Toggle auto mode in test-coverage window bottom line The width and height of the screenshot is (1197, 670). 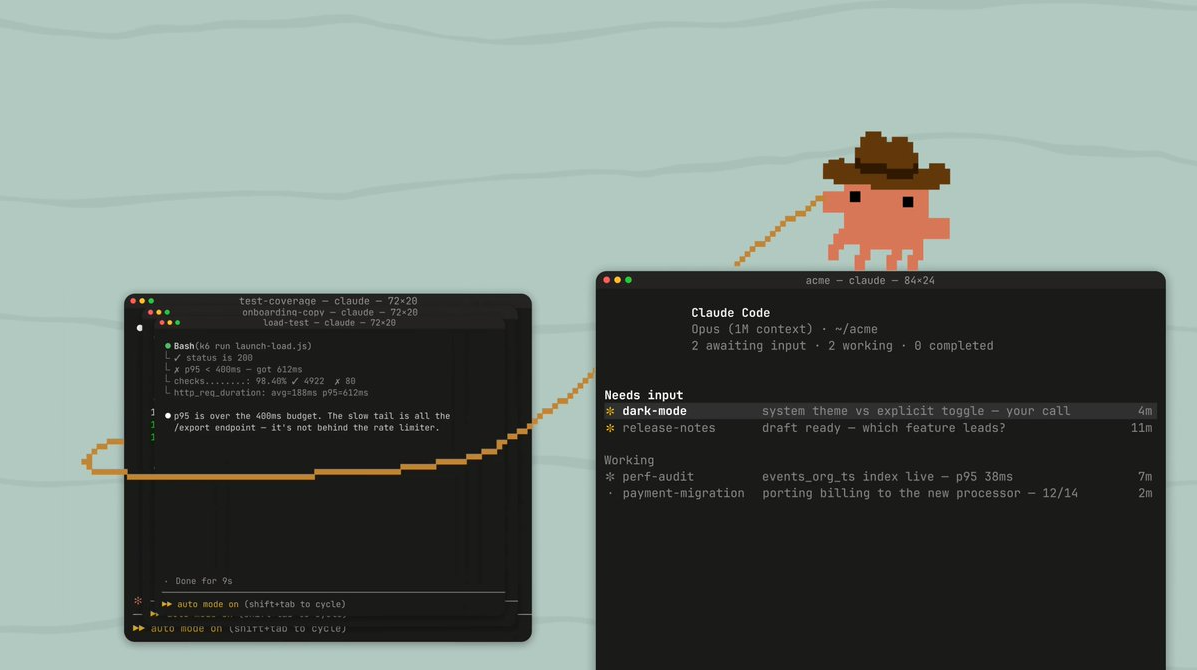(240, 629)
